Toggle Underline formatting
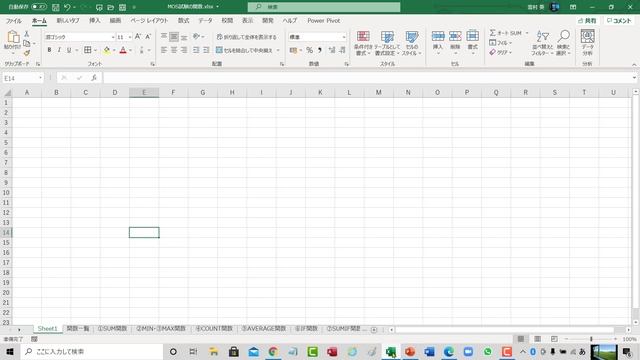640x360 pixels. (x=69, y=50)
